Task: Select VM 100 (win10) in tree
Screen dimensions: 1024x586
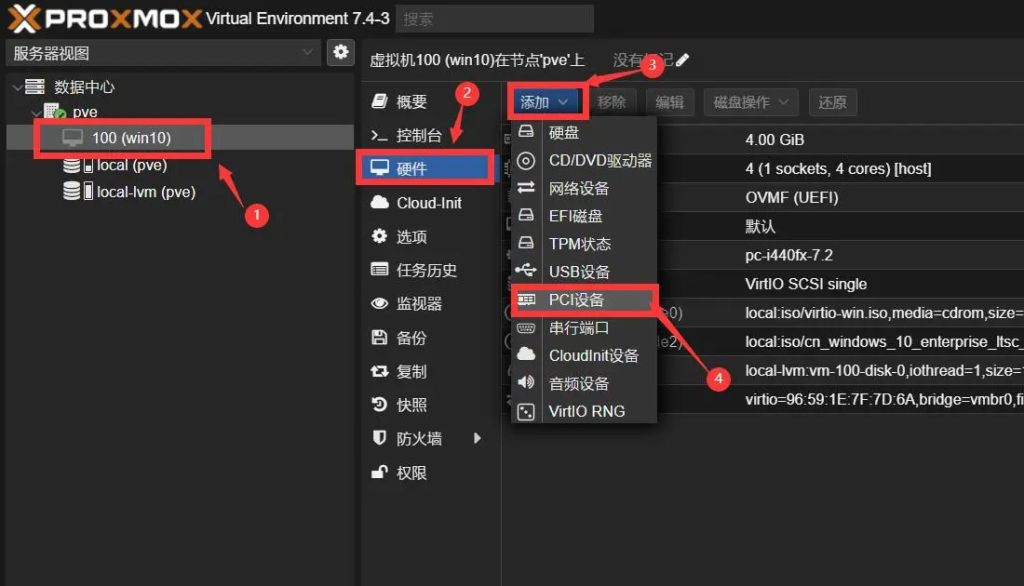Action: (x=180, y=137)
